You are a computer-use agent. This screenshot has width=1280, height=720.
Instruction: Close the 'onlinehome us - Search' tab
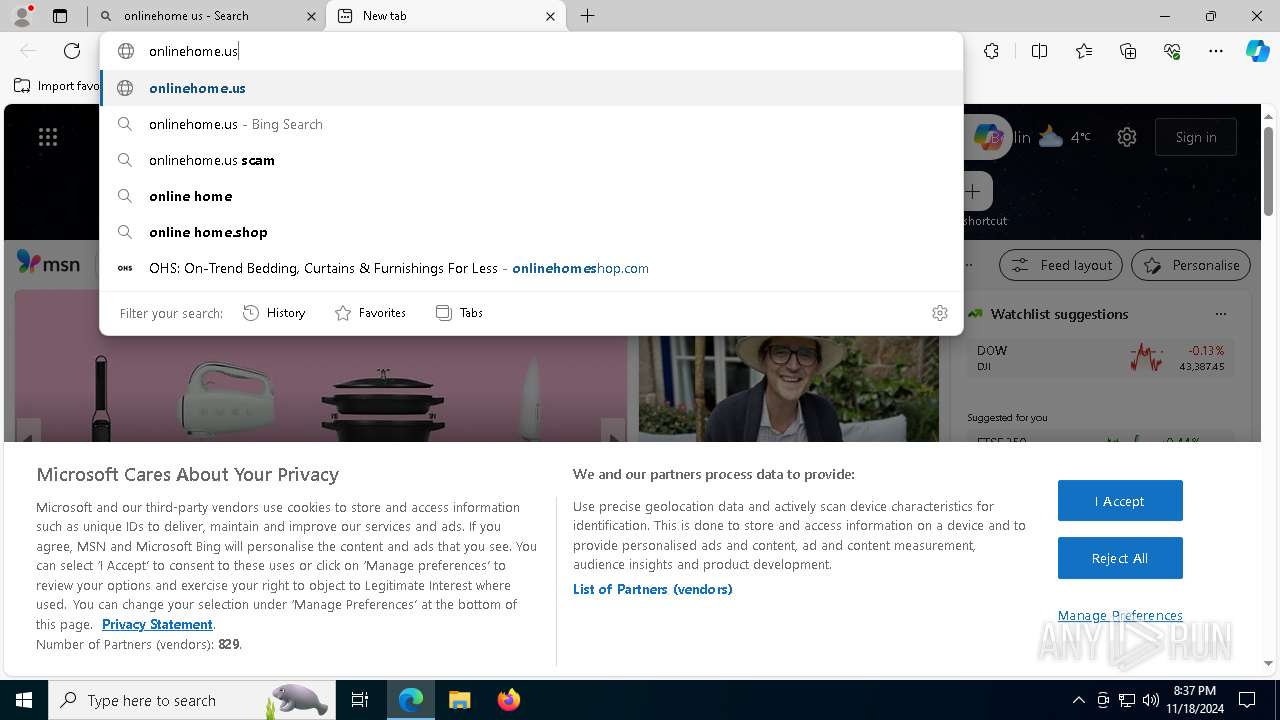click(x=311, y=16)
